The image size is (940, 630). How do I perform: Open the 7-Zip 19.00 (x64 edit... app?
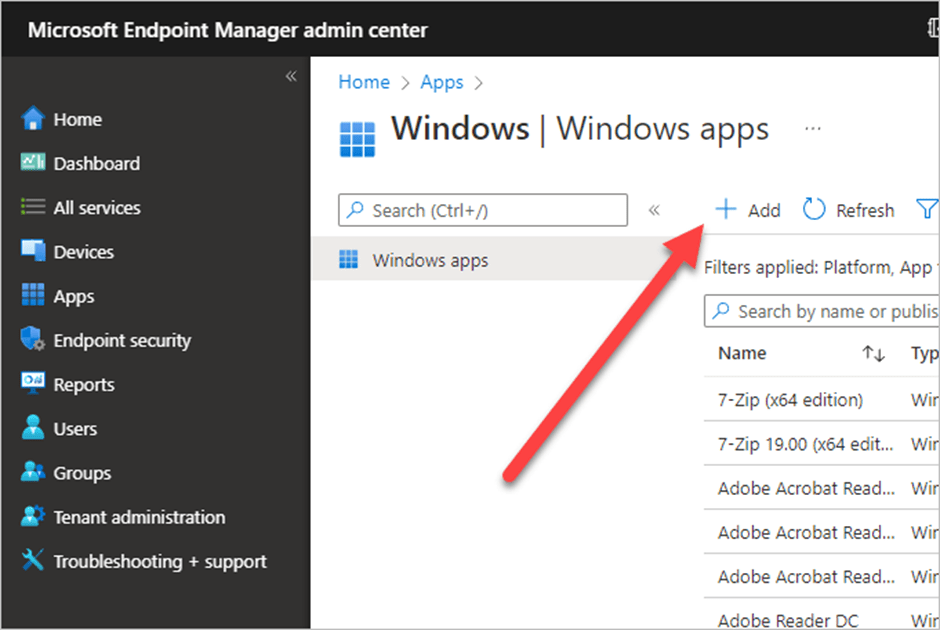806,444
